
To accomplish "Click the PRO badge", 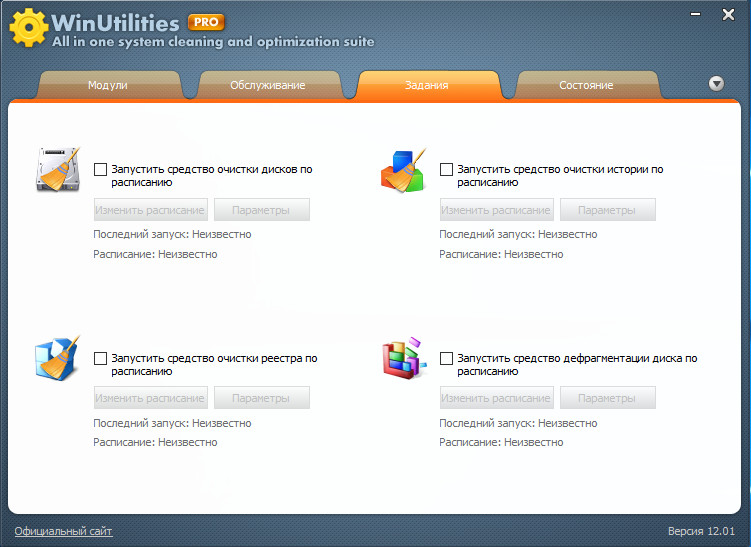I will (206, 22).
